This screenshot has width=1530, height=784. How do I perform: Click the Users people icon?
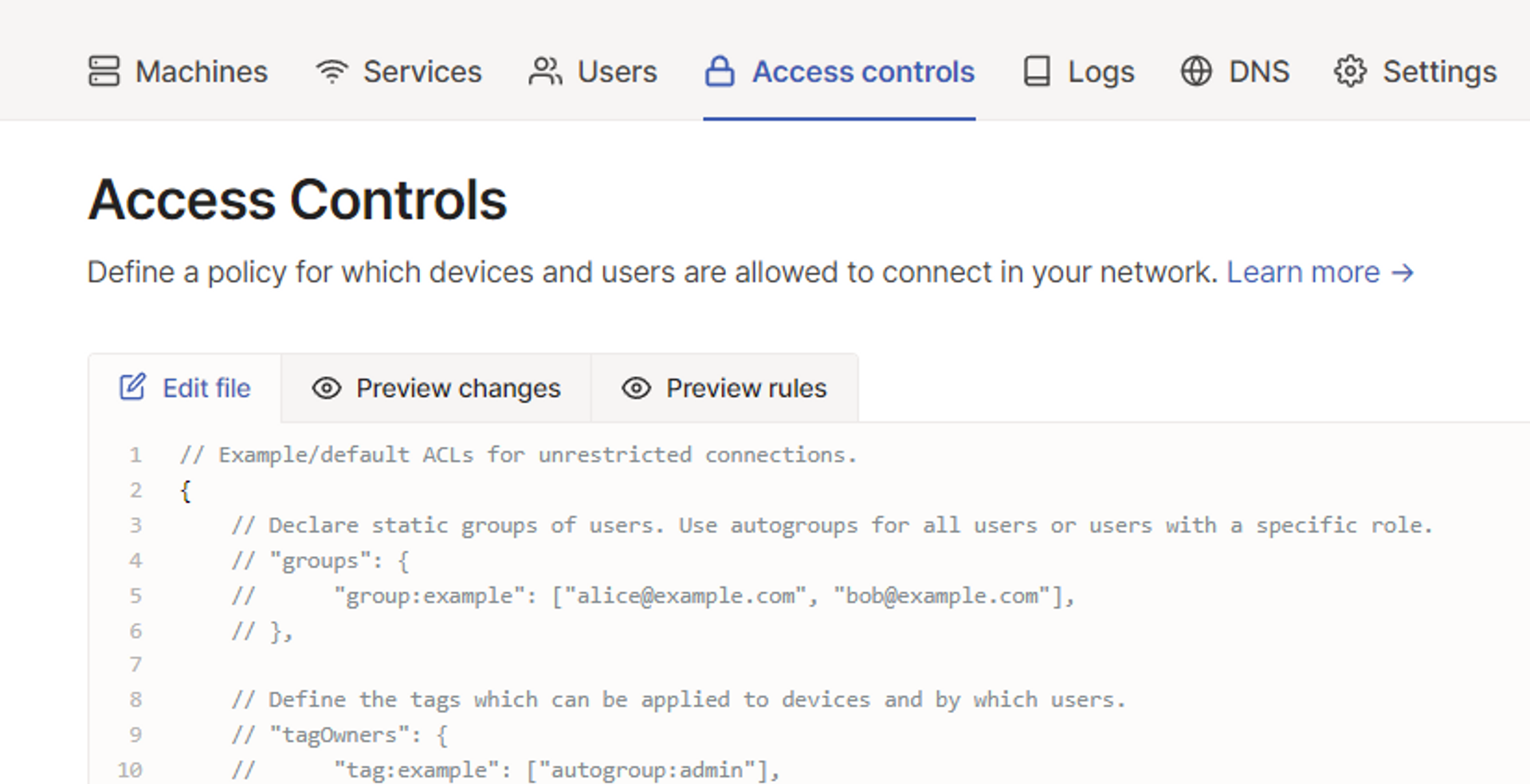click(x=546, y=71)
